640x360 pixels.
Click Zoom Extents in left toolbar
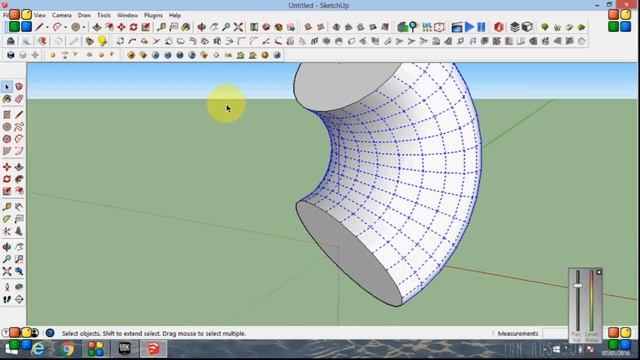tap(7, 271)
